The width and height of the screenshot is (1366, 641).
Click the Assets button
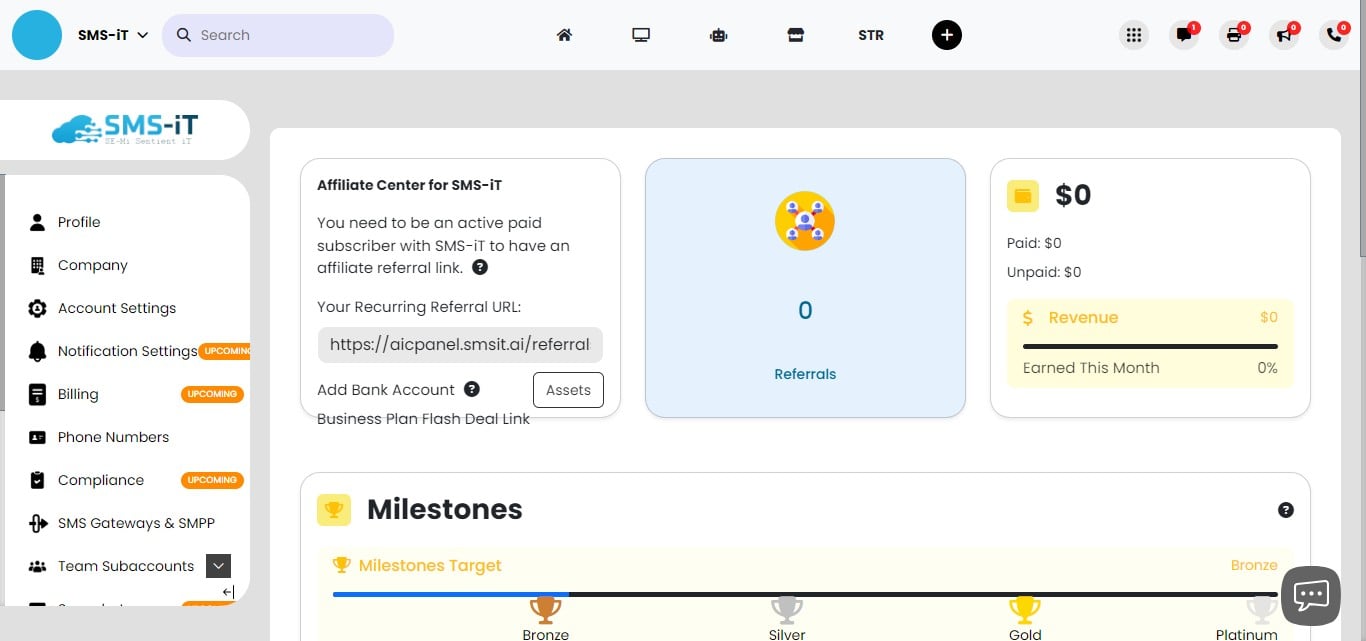(x=568, y=390)
